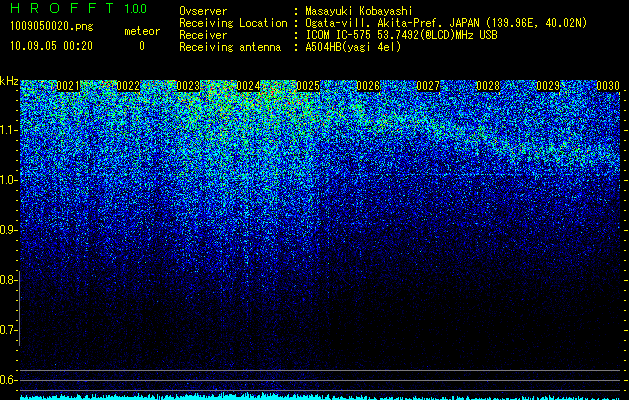Click the 0030 time marker
The height and width of the screenshot is (400, 629).
[x=608, y=86]
